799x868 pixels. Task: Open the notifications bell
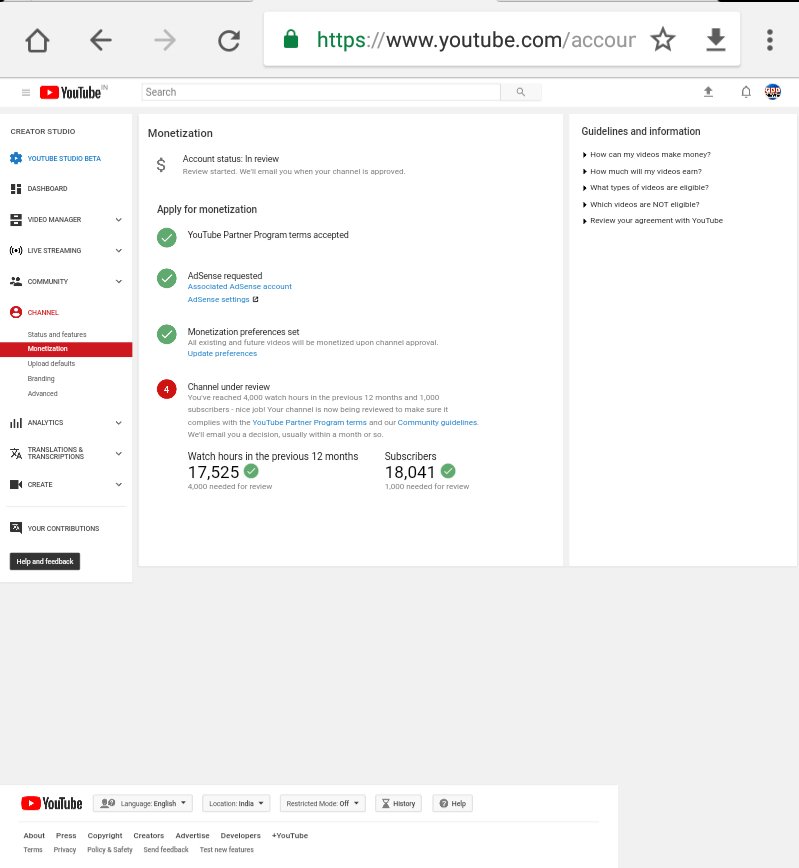(x=746, y=92)
